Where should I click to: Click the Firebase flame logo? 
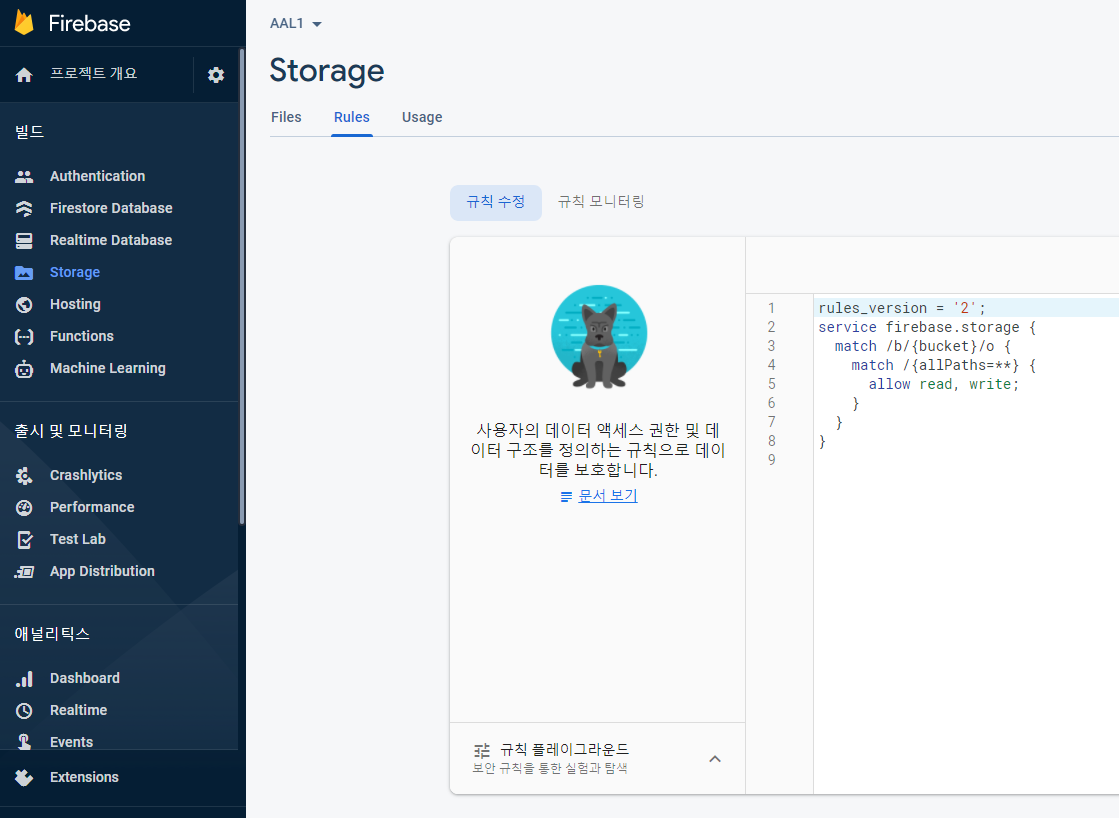24,23
